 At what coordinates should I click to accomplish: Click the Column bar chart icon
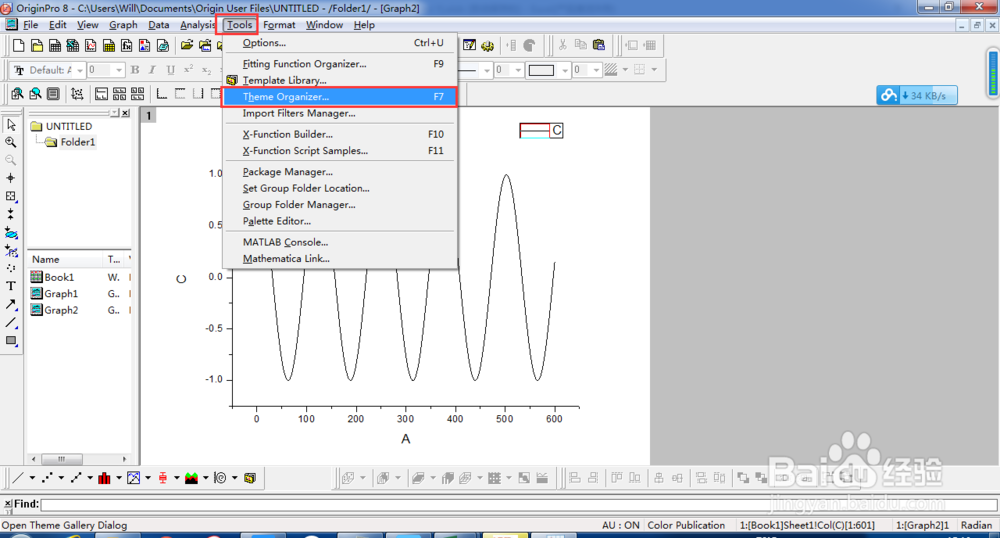click(x=105, y=477)
